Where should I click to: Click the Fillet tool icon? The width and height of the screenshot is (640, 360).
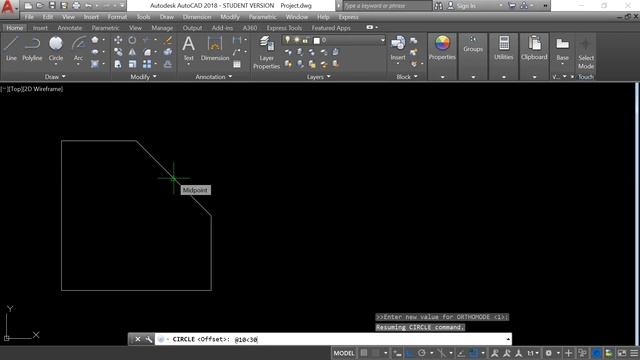[x=147, y=52]
